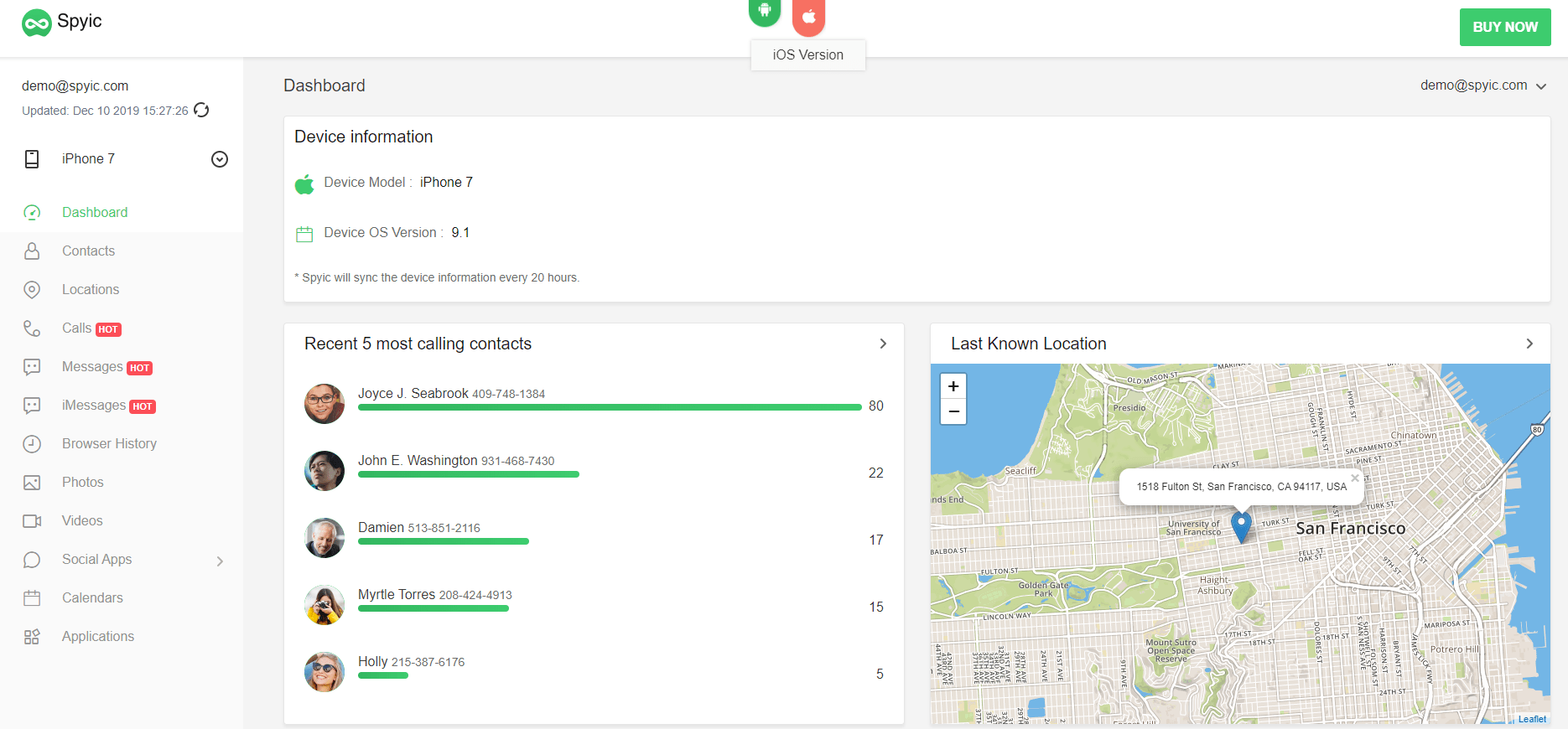Click the Messages chat bubble icon
Image resolution: width=1568 pixels, height=729 pixels.
[32, 367]
